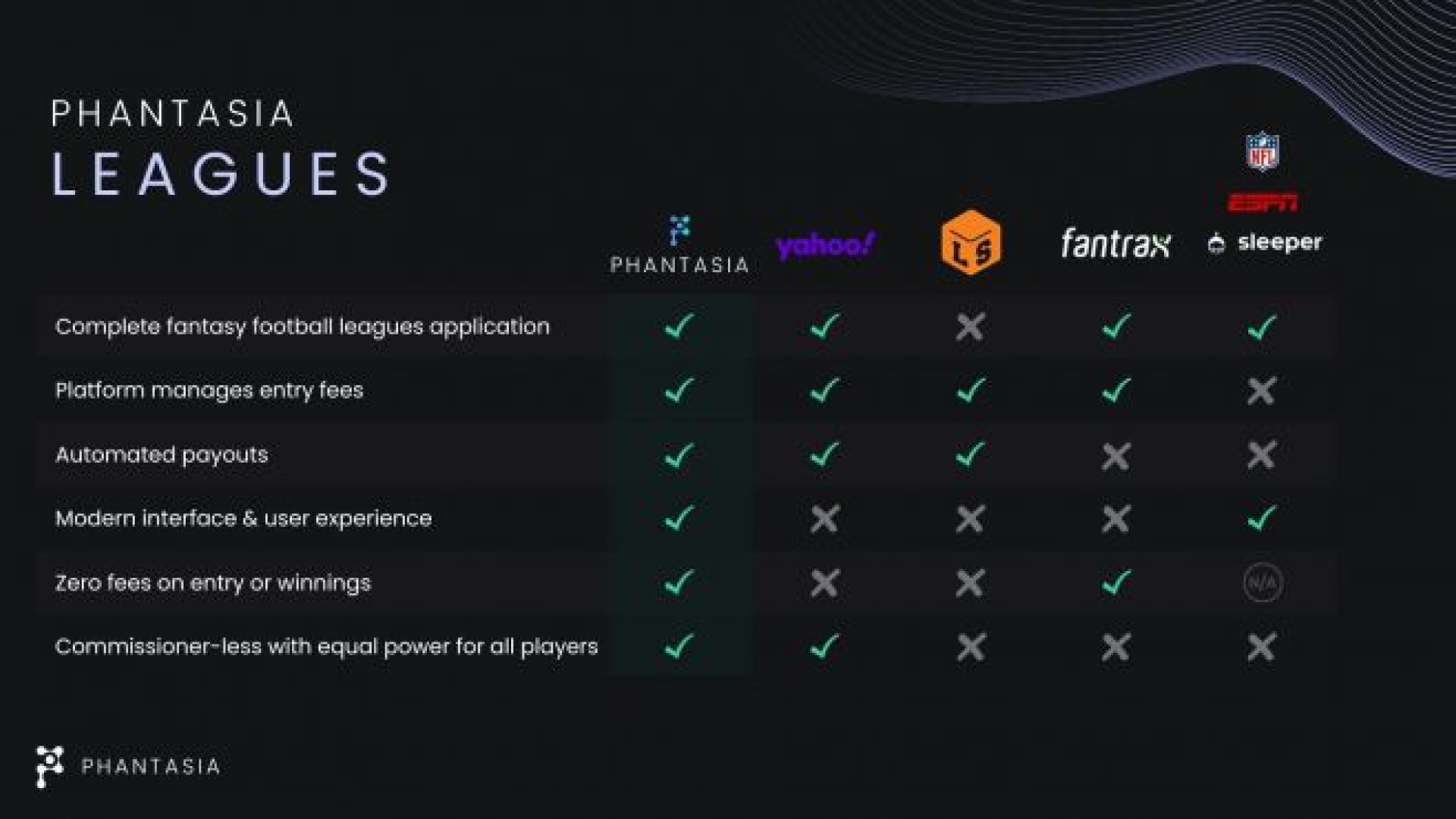The width and height of the screenshot is (1456, 819).
Task: Click Yahoo cross for Modern interface row
Action: tap(825, 519)
